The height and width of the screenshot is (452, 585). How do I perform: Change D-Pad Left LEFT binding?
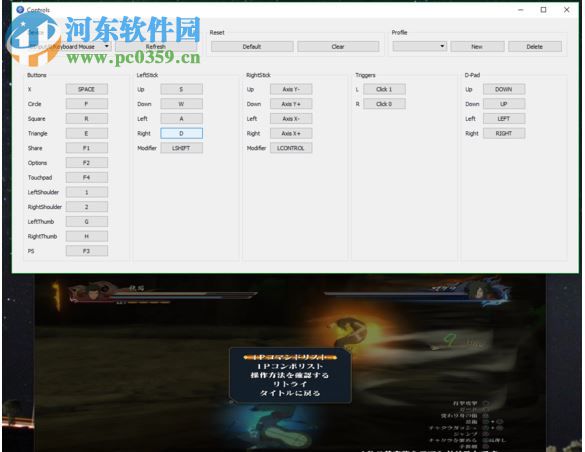504,119
